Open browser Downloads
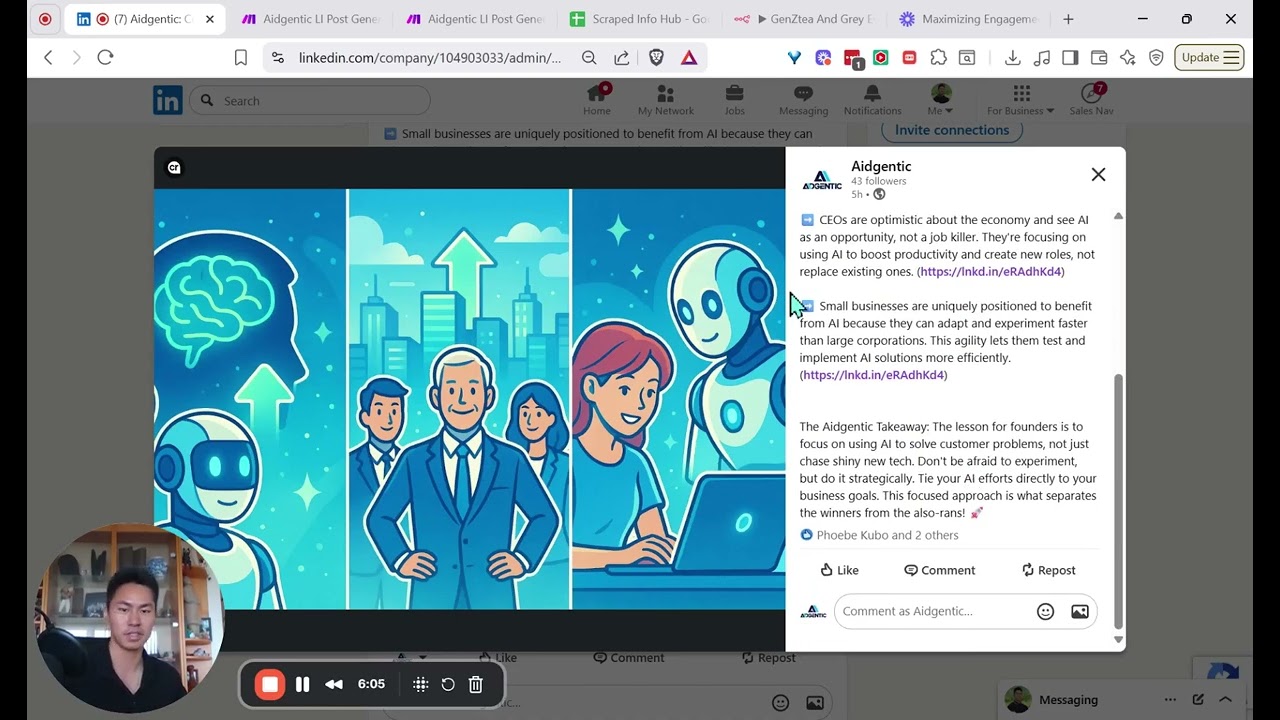Screen dimensions: 1280x720 pos(1012,58)
